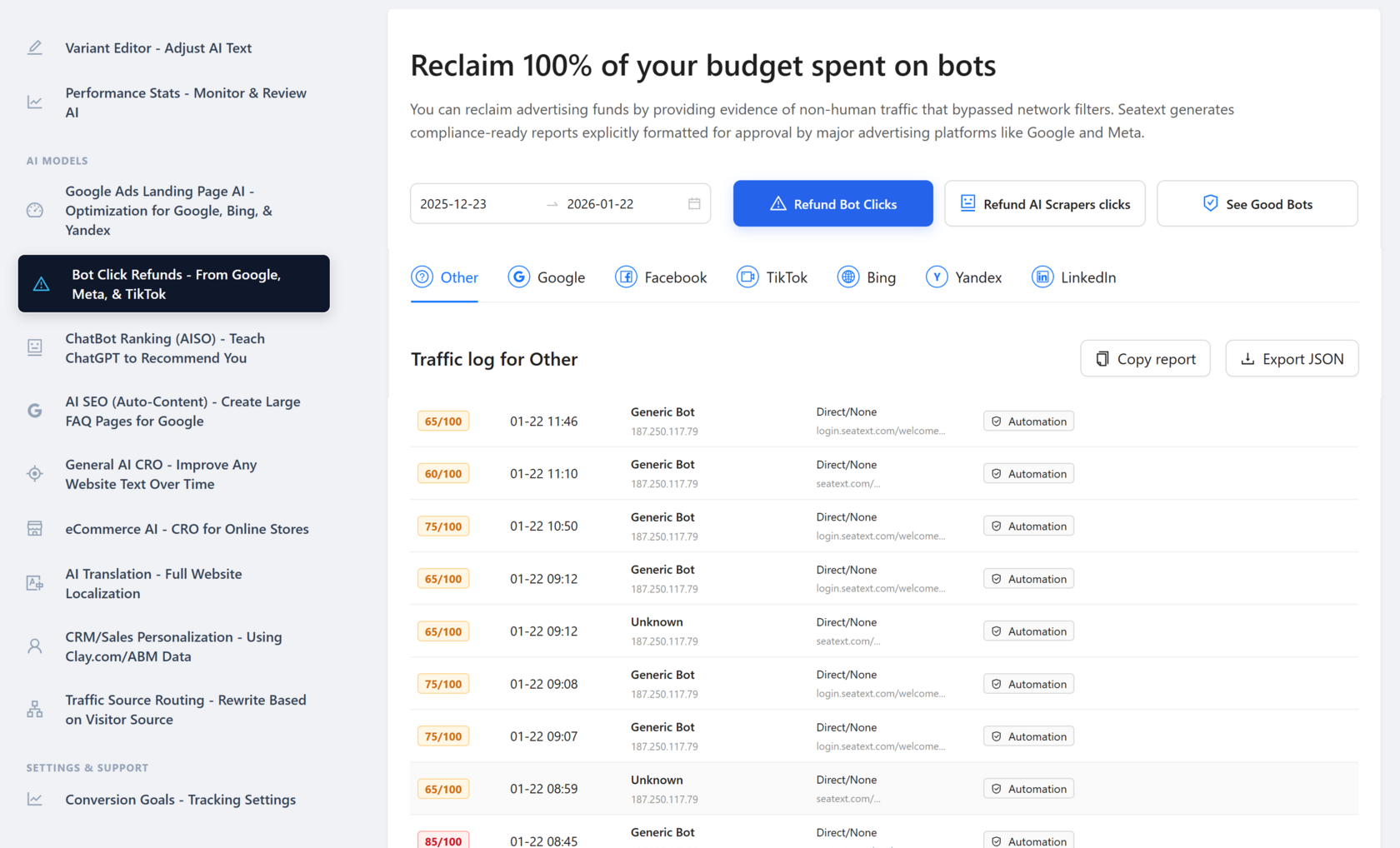The height and width of the screenshot is (848, 1400).
Task: Click the Automation tag in the 01-22 09:08 row
Action: click(1028, 684)
